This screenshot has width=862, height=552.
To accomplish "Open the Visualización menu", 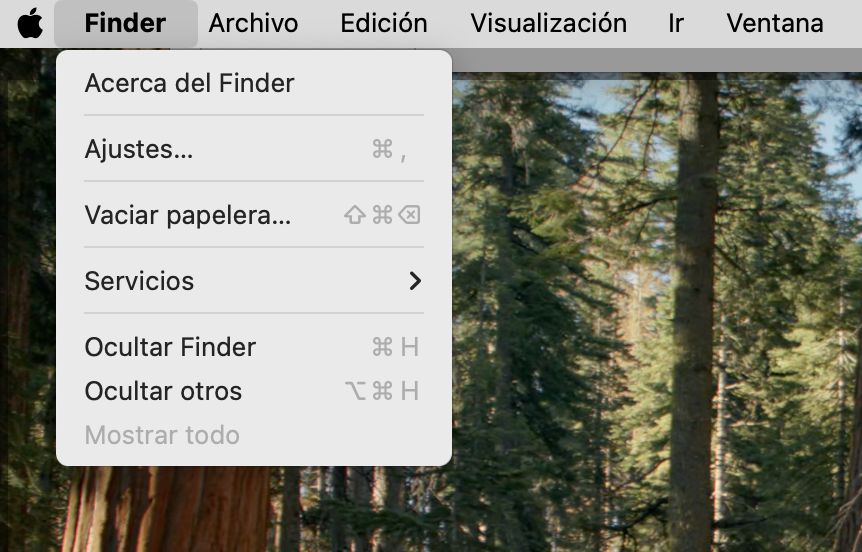I will point(548,24).
